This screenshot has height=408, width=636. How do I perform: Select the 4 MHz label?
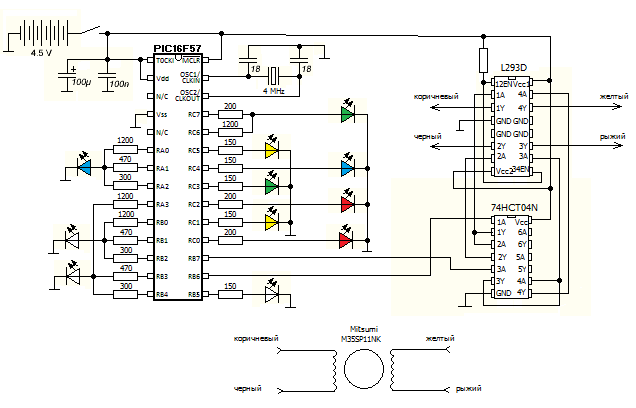(x=274, y=91)
